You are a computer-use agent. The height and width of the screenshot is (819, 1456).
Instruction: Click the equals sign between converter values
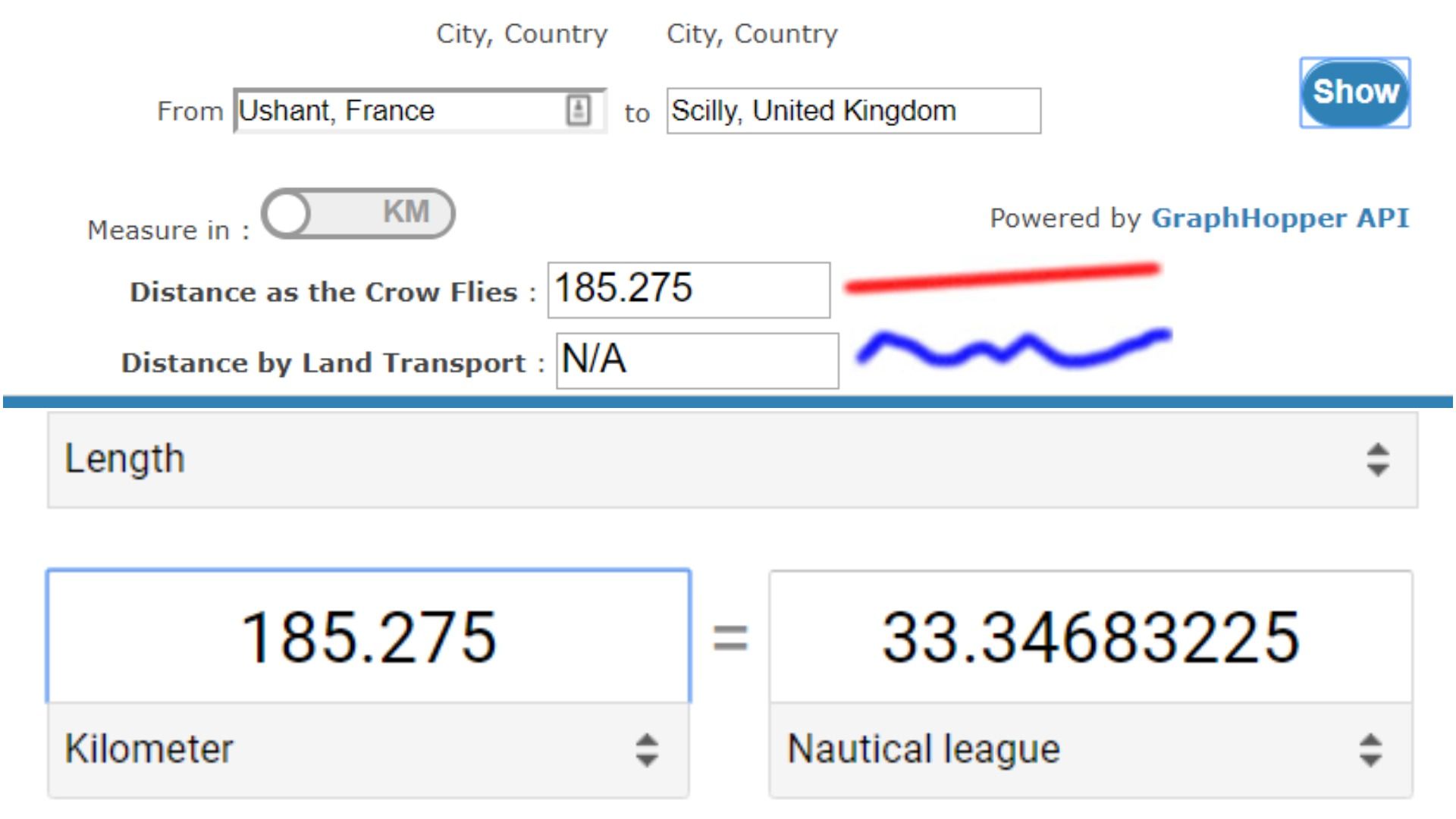point(730,637)
